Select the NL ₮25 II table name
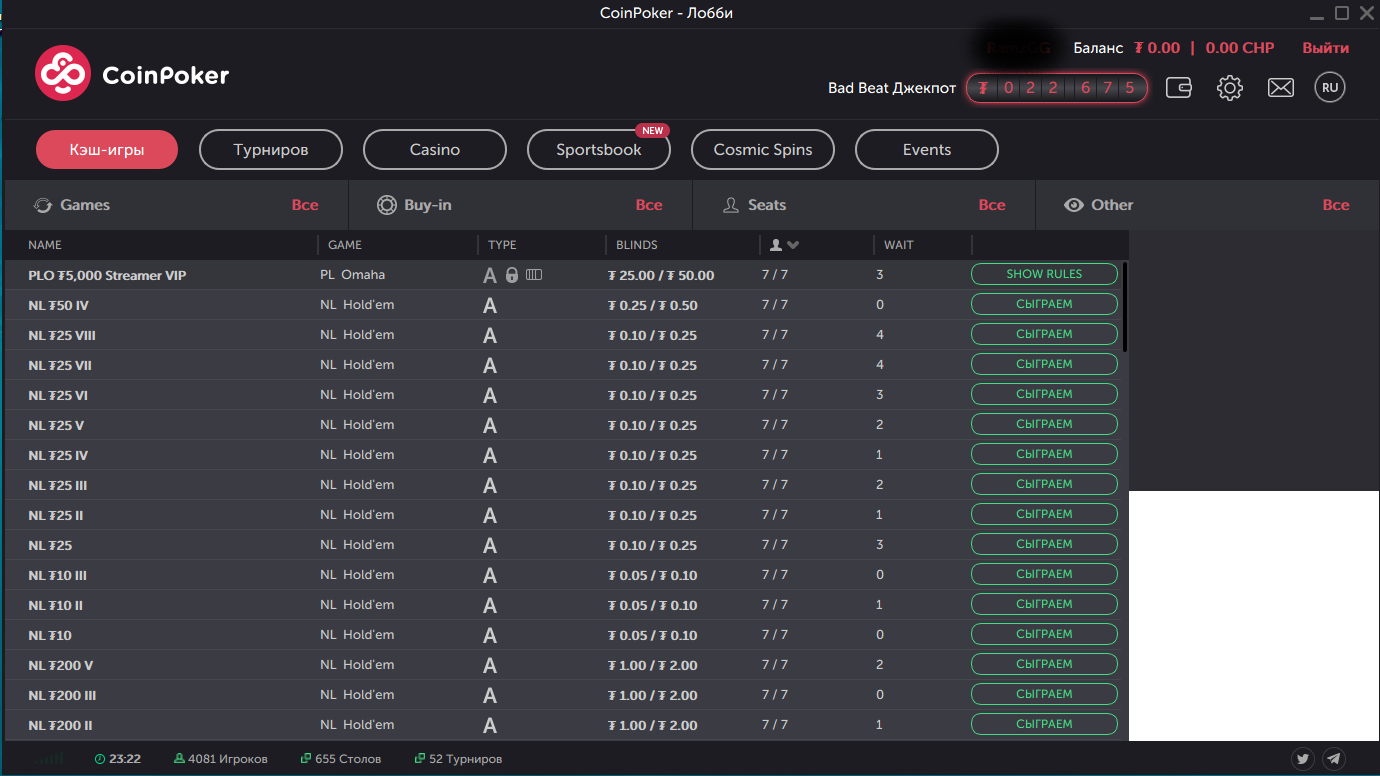Viewport: 1380px width, 776px height. pyautogui.click(x=56, y=516)
